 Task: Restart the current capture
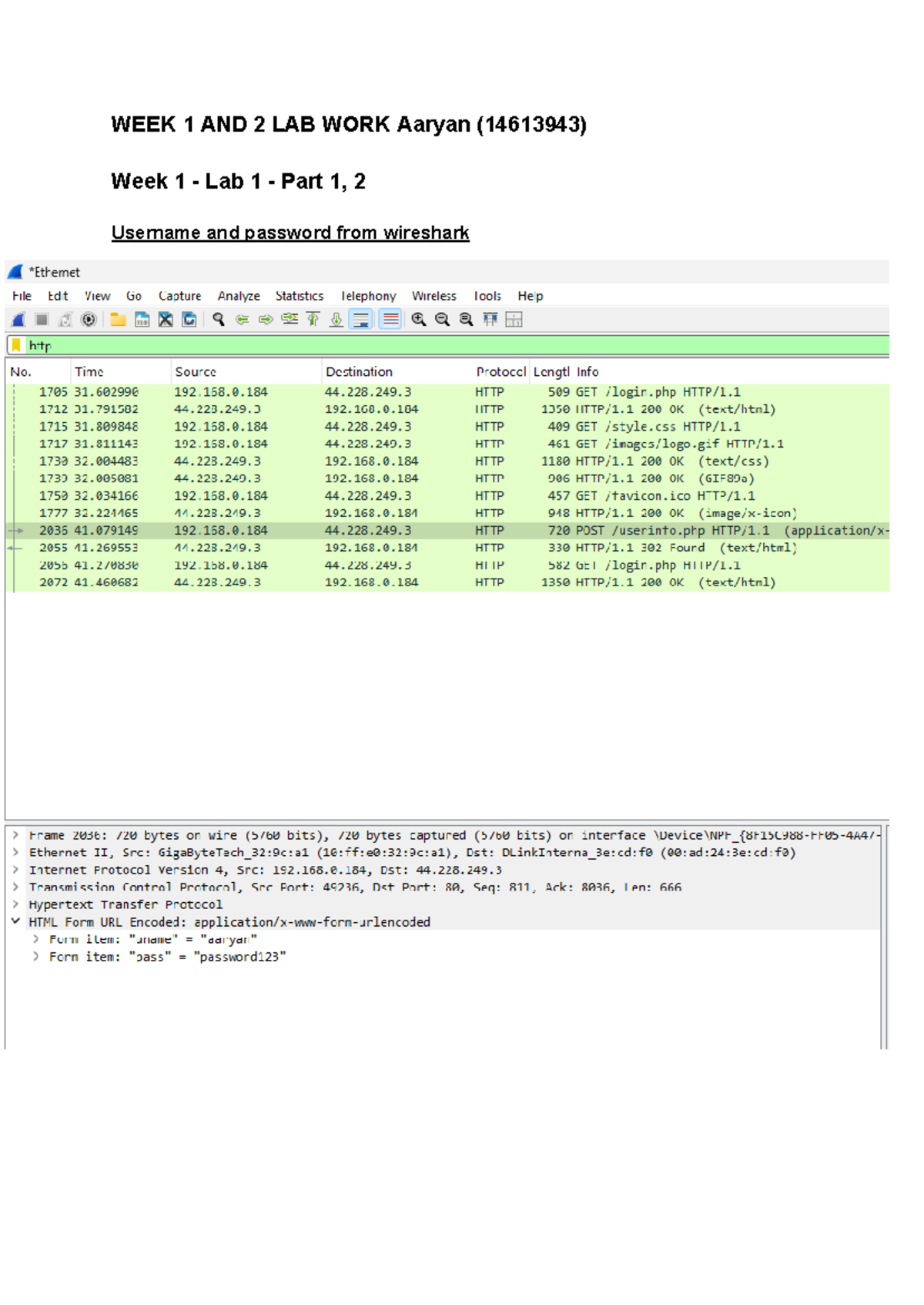click(65, 320)
